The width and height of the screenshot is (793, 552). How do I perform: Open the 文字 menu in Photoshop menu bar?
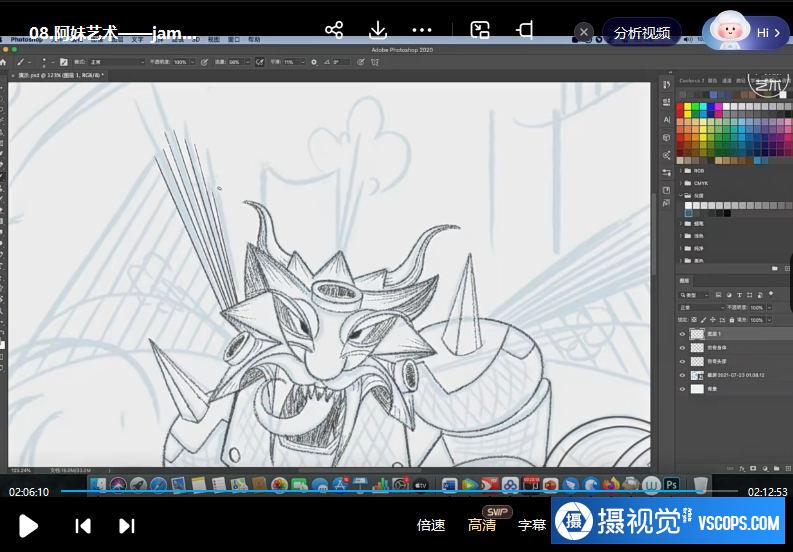click(138, 39)
